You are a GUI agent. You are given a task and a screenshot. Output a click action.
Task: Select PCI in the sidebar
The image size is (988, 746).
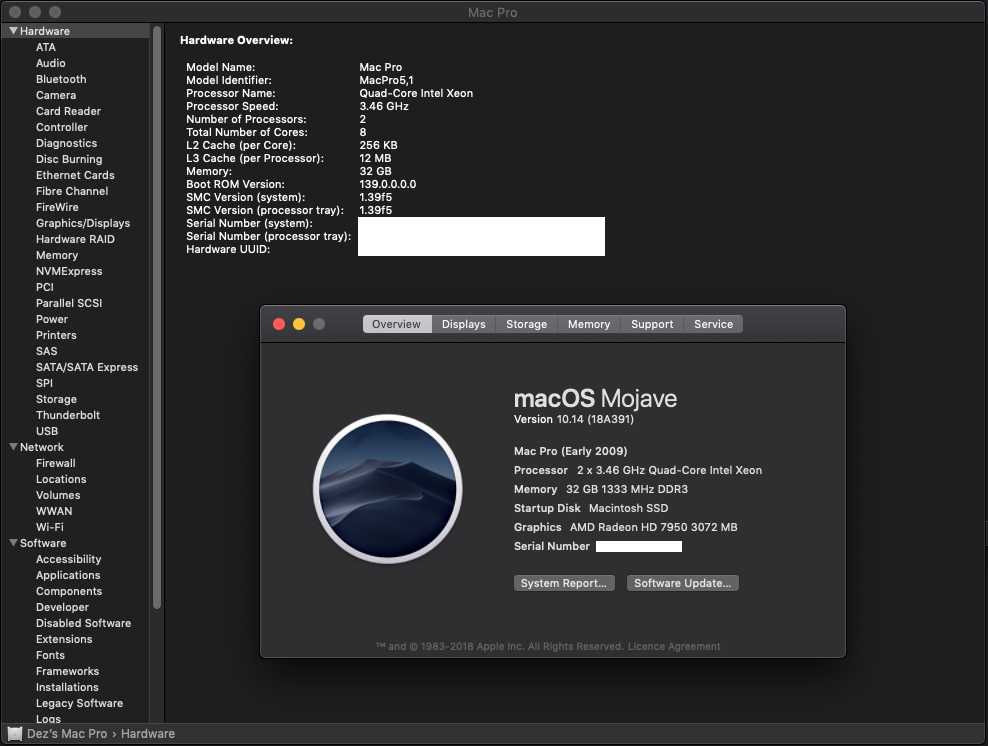click(45, 287)
